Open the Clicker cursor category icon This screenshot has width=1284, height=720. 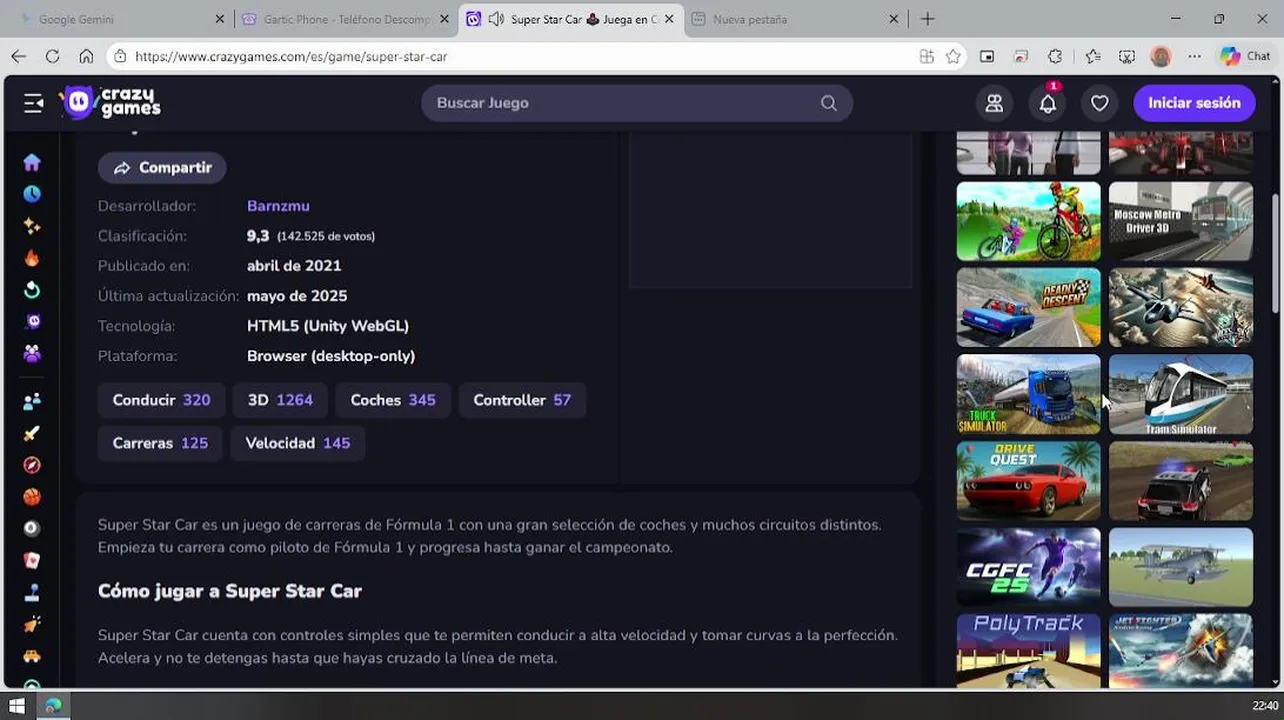(32, 625)
